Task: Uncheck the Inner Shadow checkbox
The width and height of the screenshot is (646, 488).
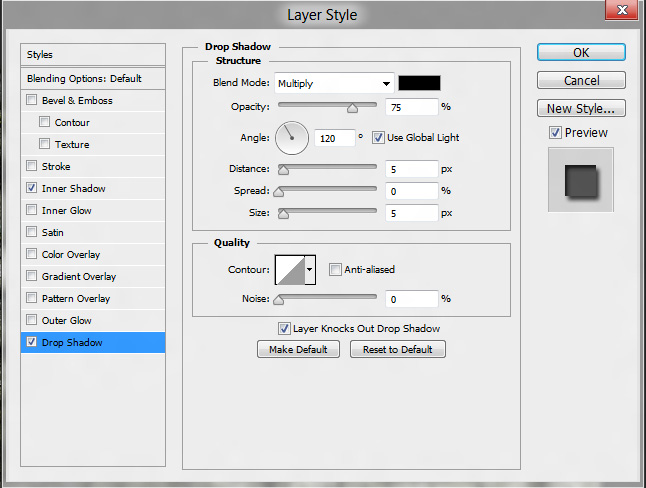Action: point(31,188)
